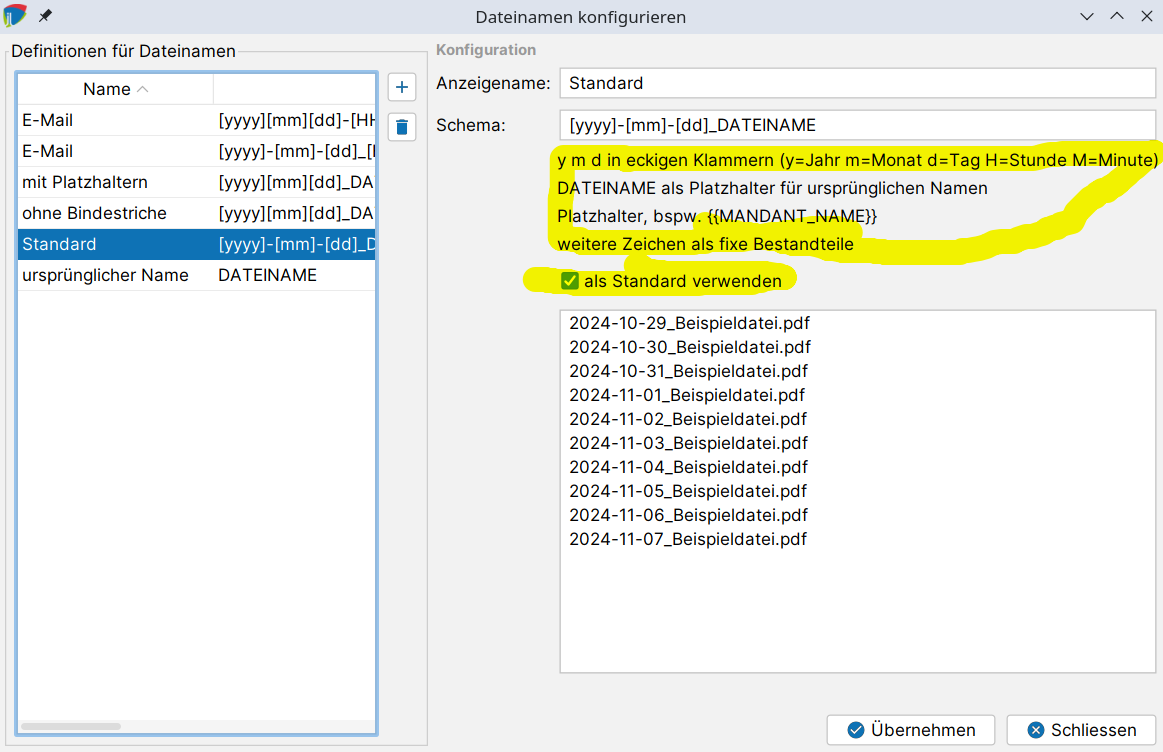
Task: Click the plus icon to add definition
Action: (x=402, y=88)
